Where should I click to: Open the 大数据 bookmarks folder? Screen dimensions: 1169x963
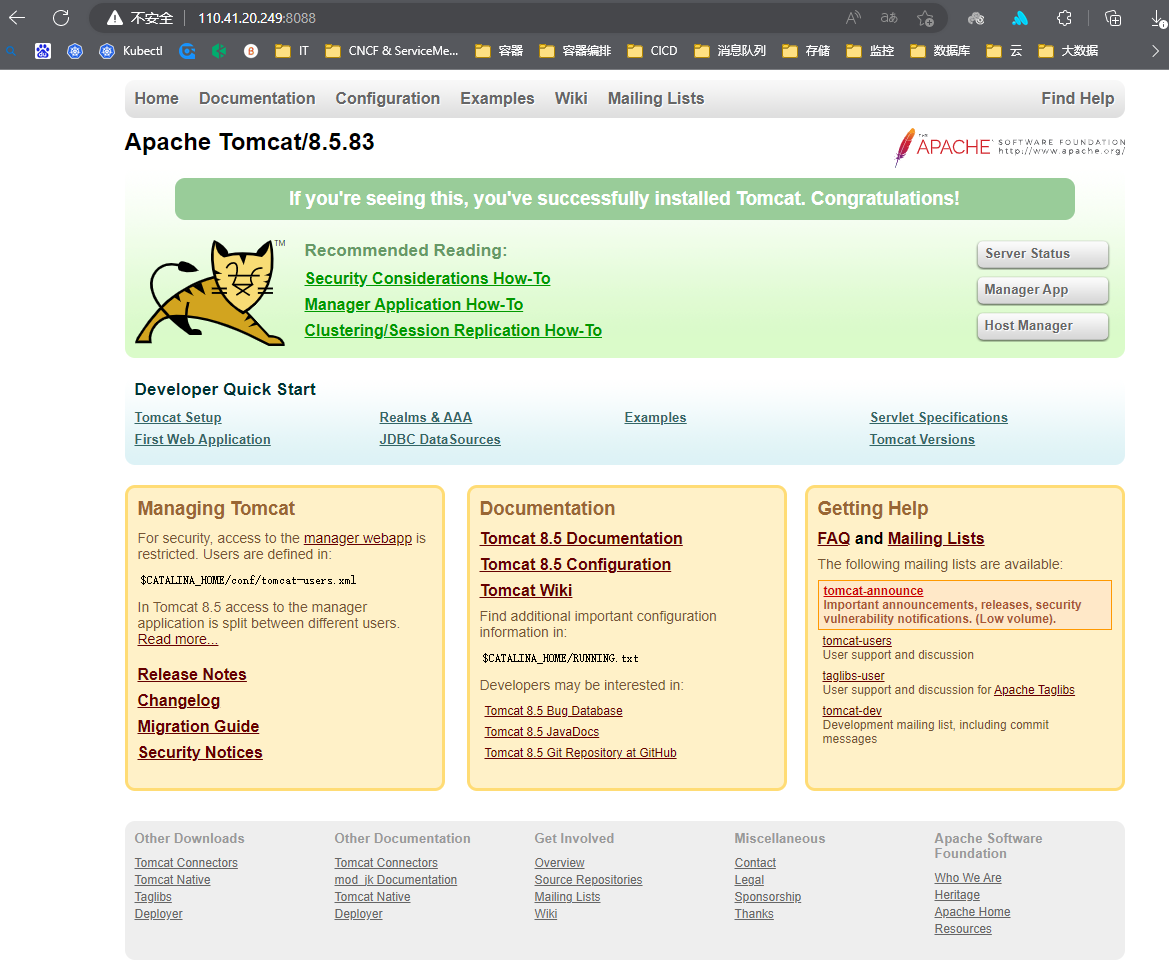tap(1068, 51)
